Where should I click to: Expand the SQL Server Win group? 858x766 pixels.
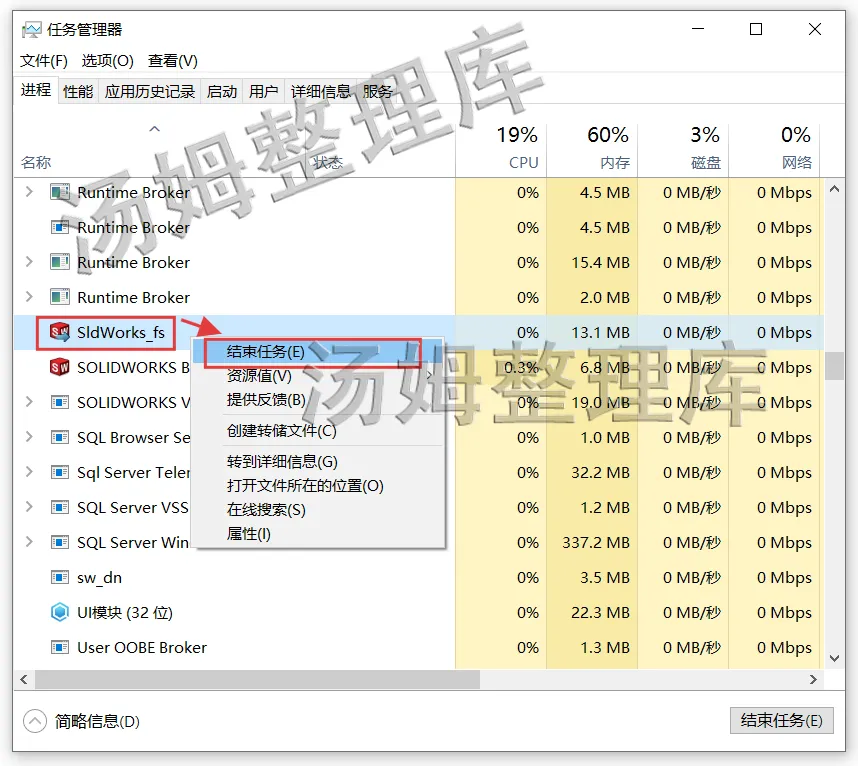(30, 542)
